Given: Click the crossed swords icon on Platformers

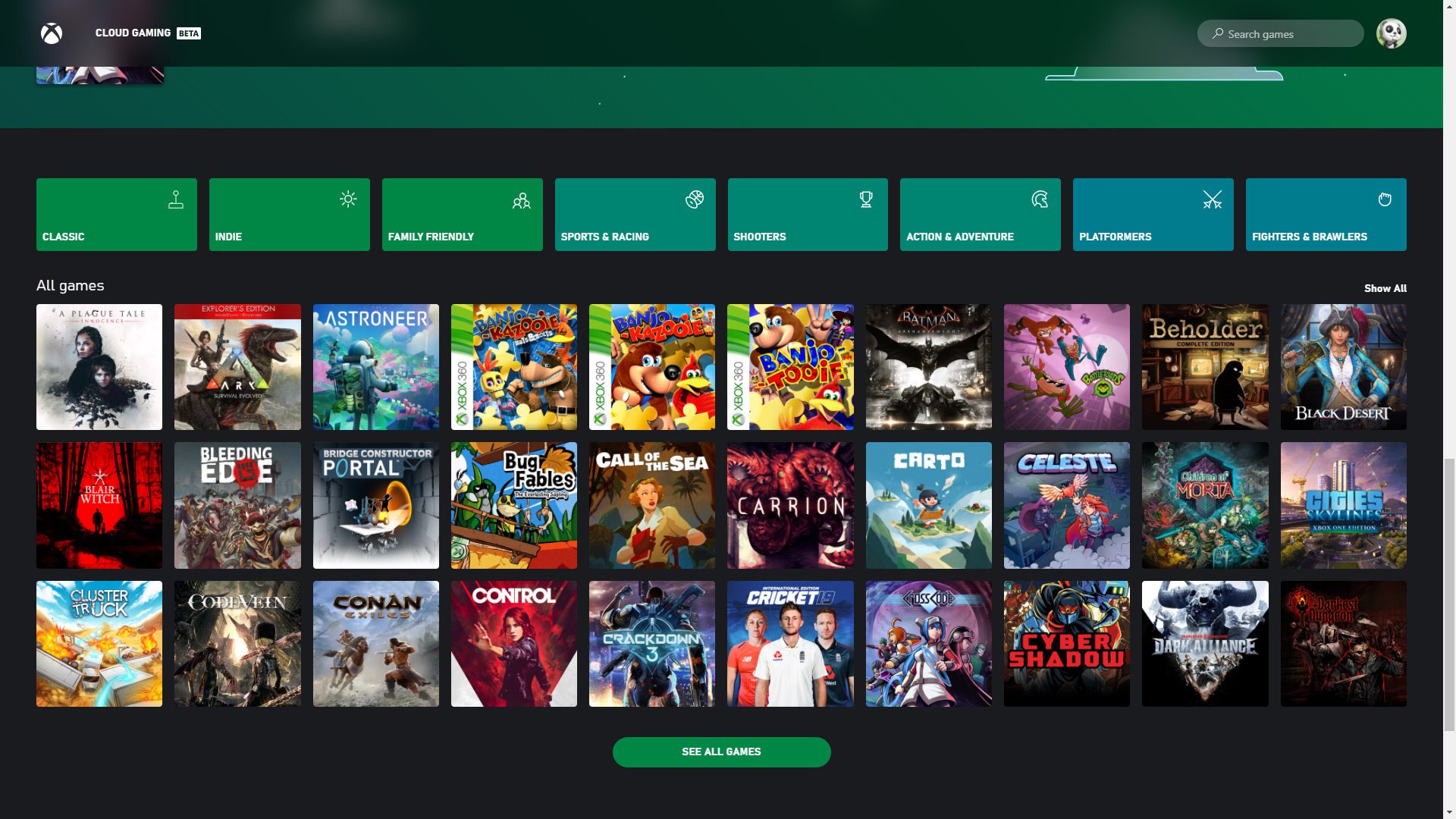Looking at the screenshot, I should pyautogui.click(x=1212, y=200).
